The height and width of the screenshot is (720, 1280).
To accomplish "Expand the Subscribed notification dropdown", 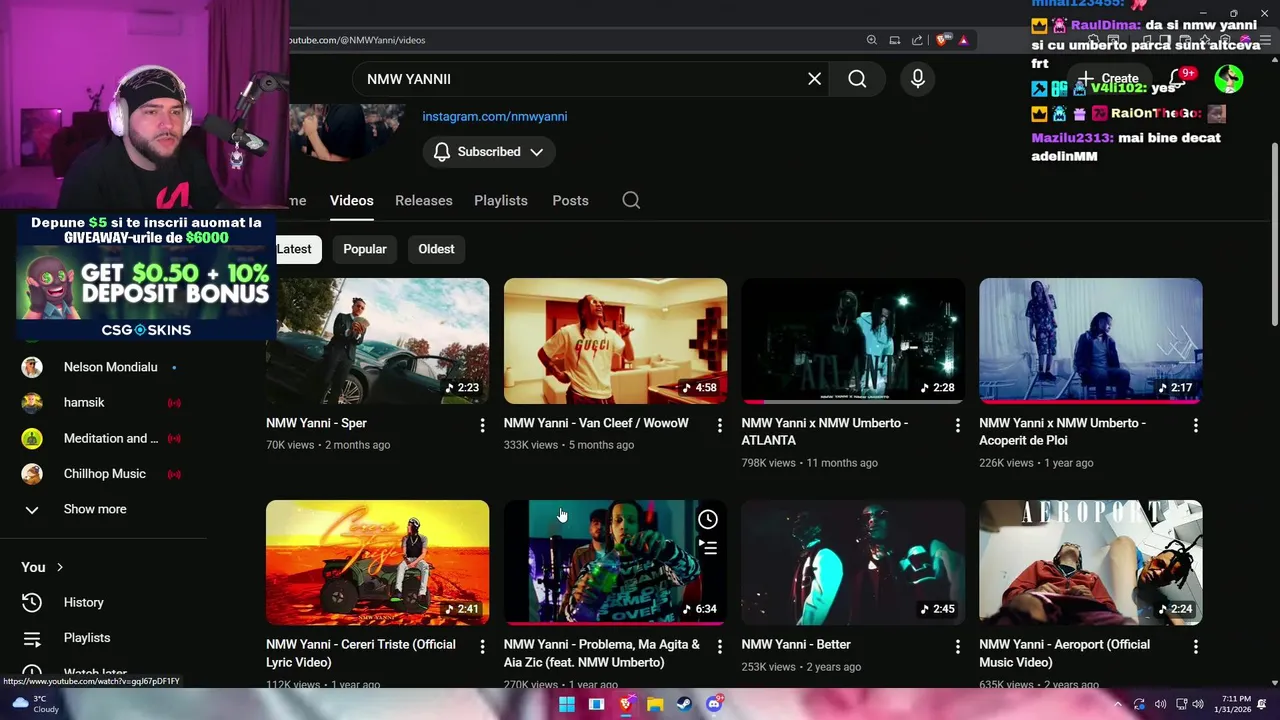I will tap(488, 152).
